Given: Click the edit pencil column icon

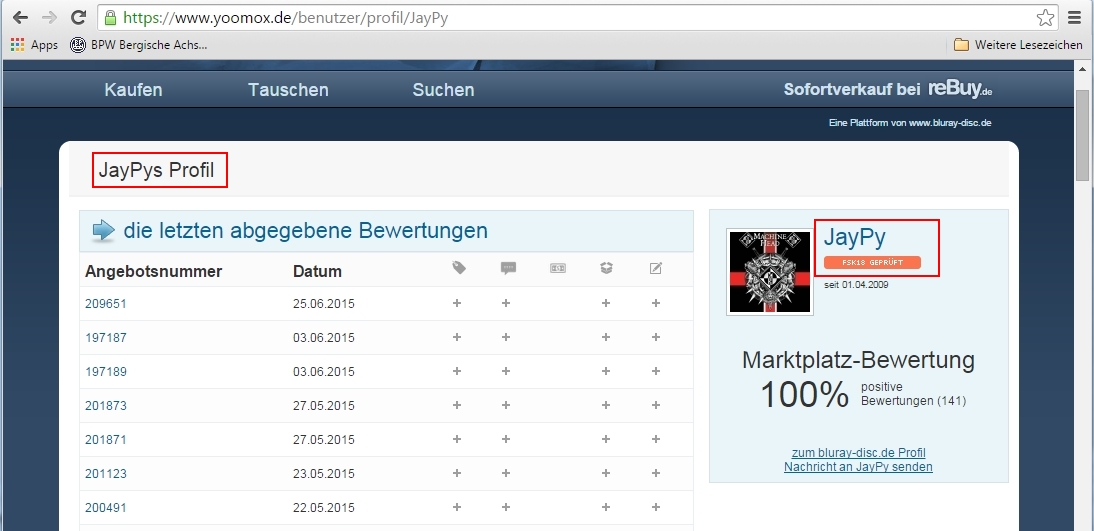Looking at the screenshot, I should [656, 268].
